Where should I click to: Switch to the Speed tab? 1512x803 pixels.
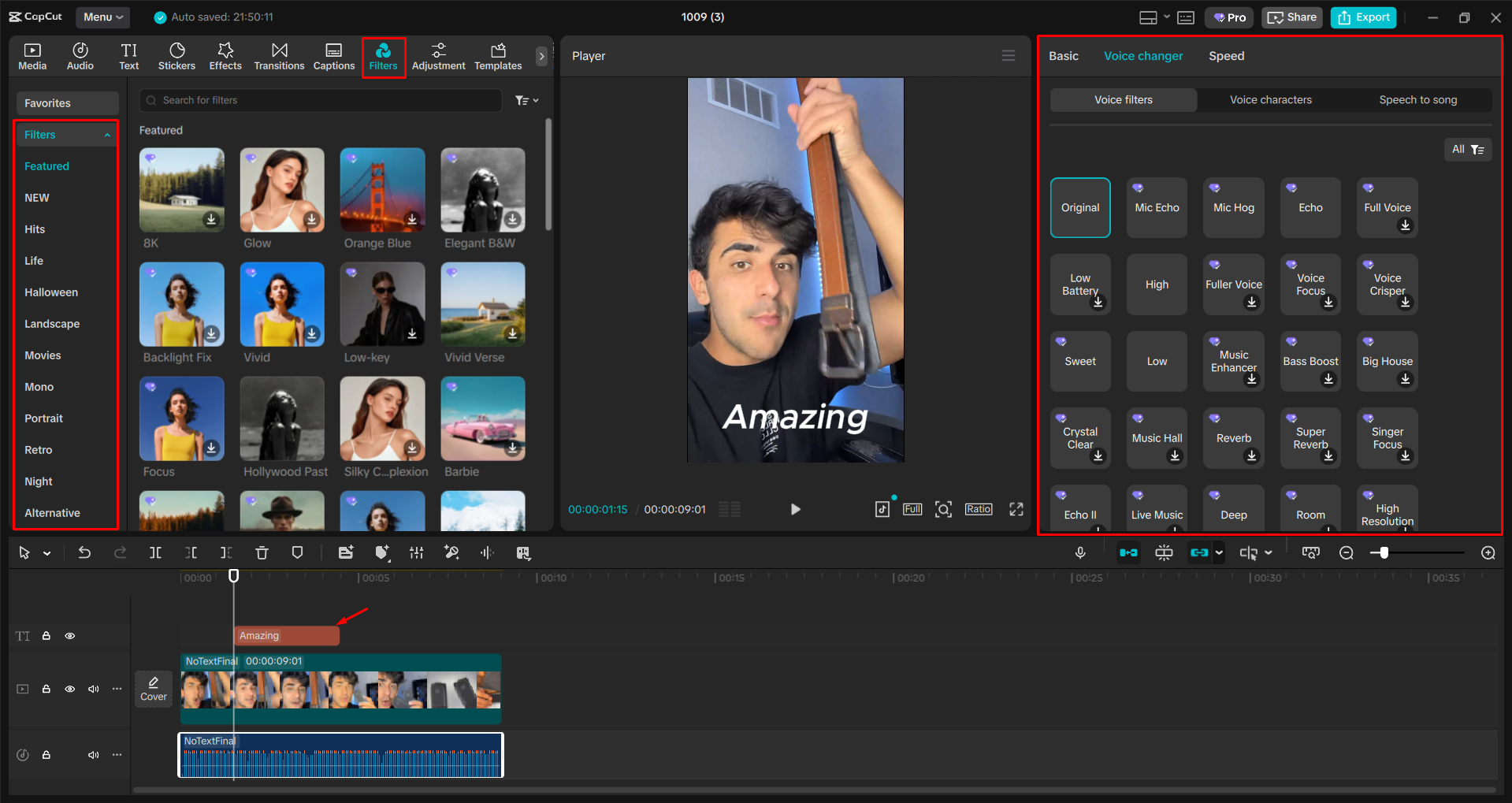1225,55
